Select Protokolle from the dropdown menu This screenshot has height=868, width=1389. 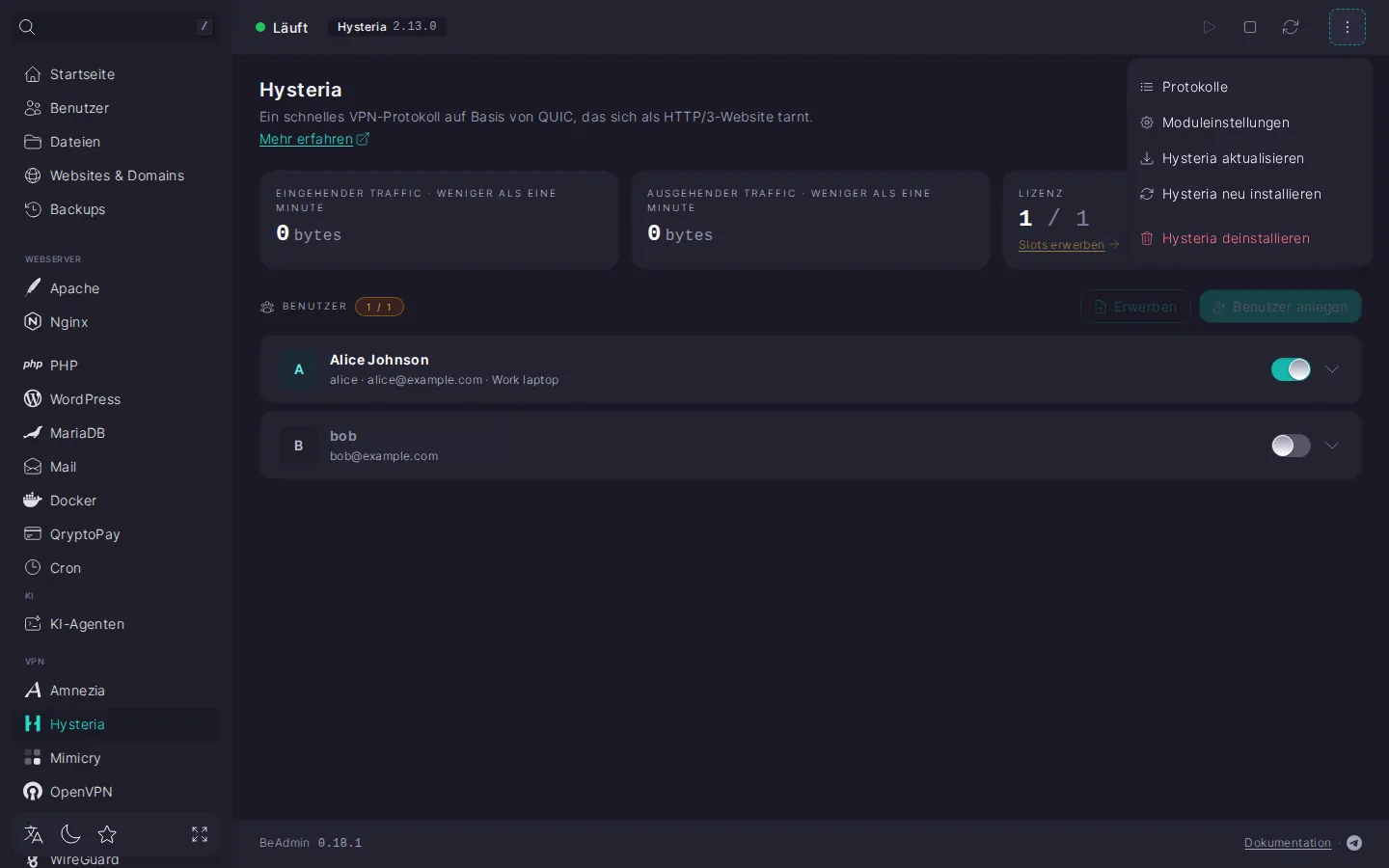click(x=1249, y=87)
